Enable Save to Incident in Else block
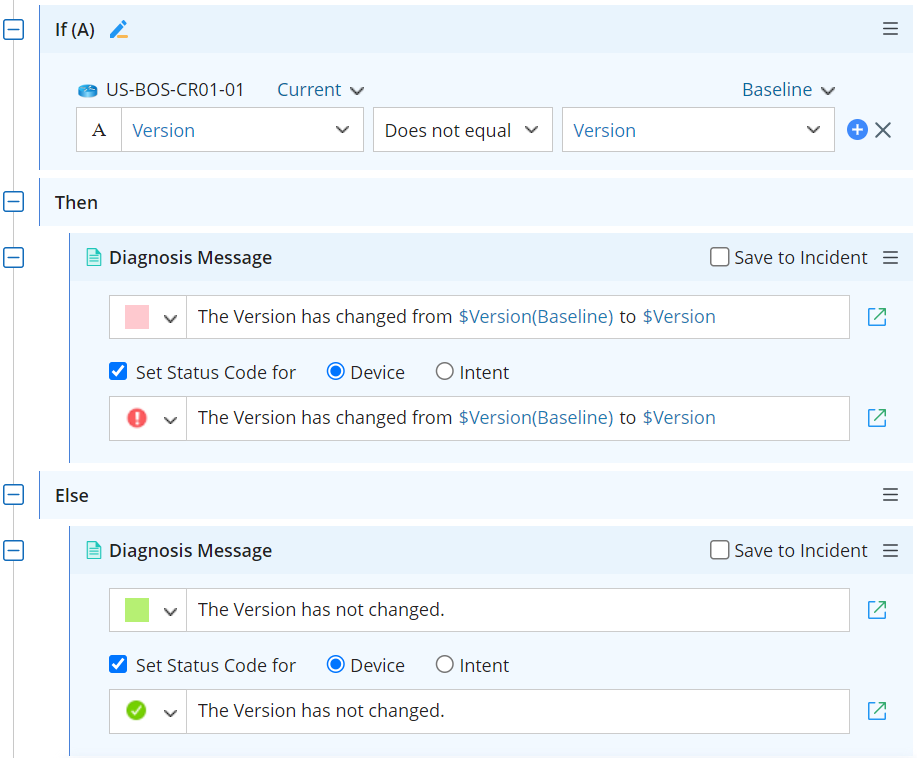 (x=720, y=551)
